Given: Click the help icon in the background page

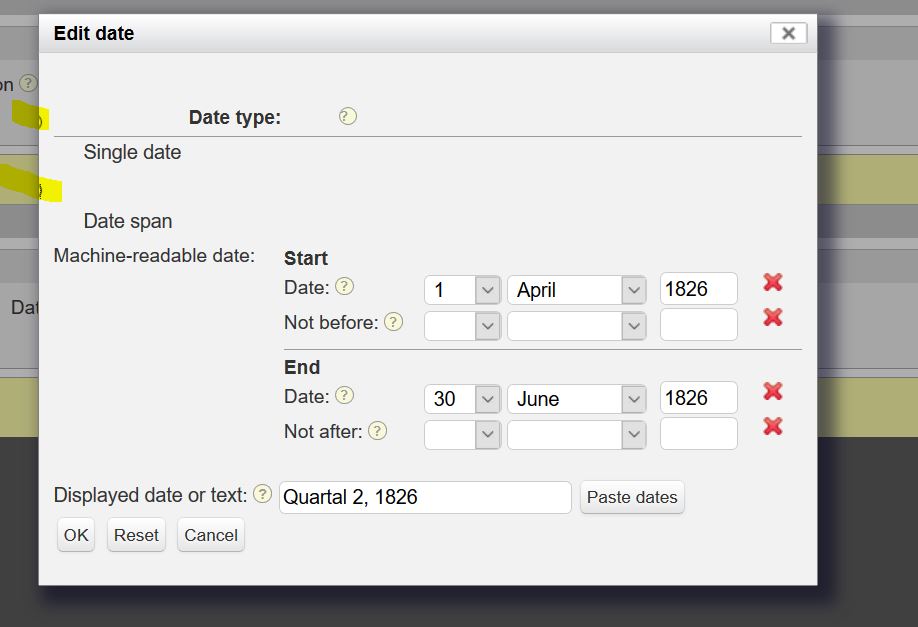Looking at the screenshot, I should coord(28,83).
